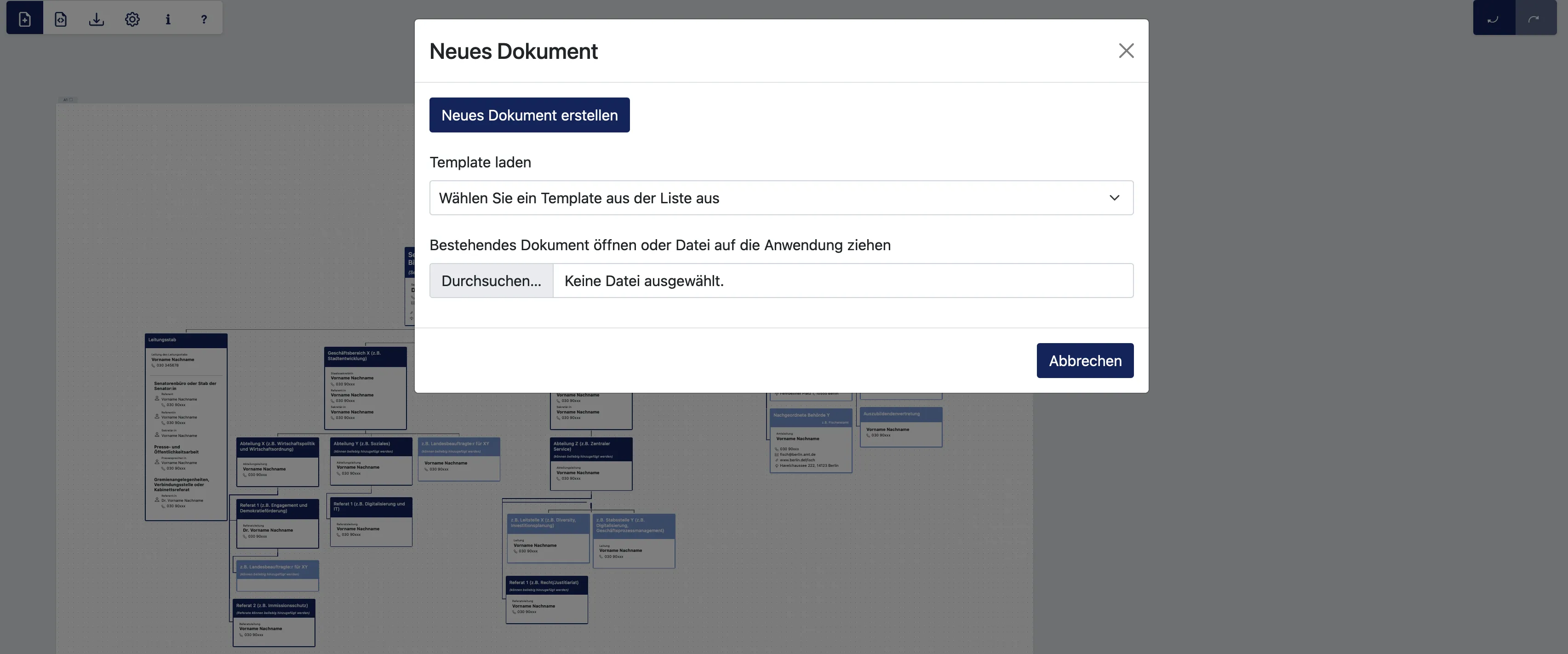Viewport: 1568px width, 654px height.
Task: Expand the Template laden dropdown
Action: coord(781,198)
